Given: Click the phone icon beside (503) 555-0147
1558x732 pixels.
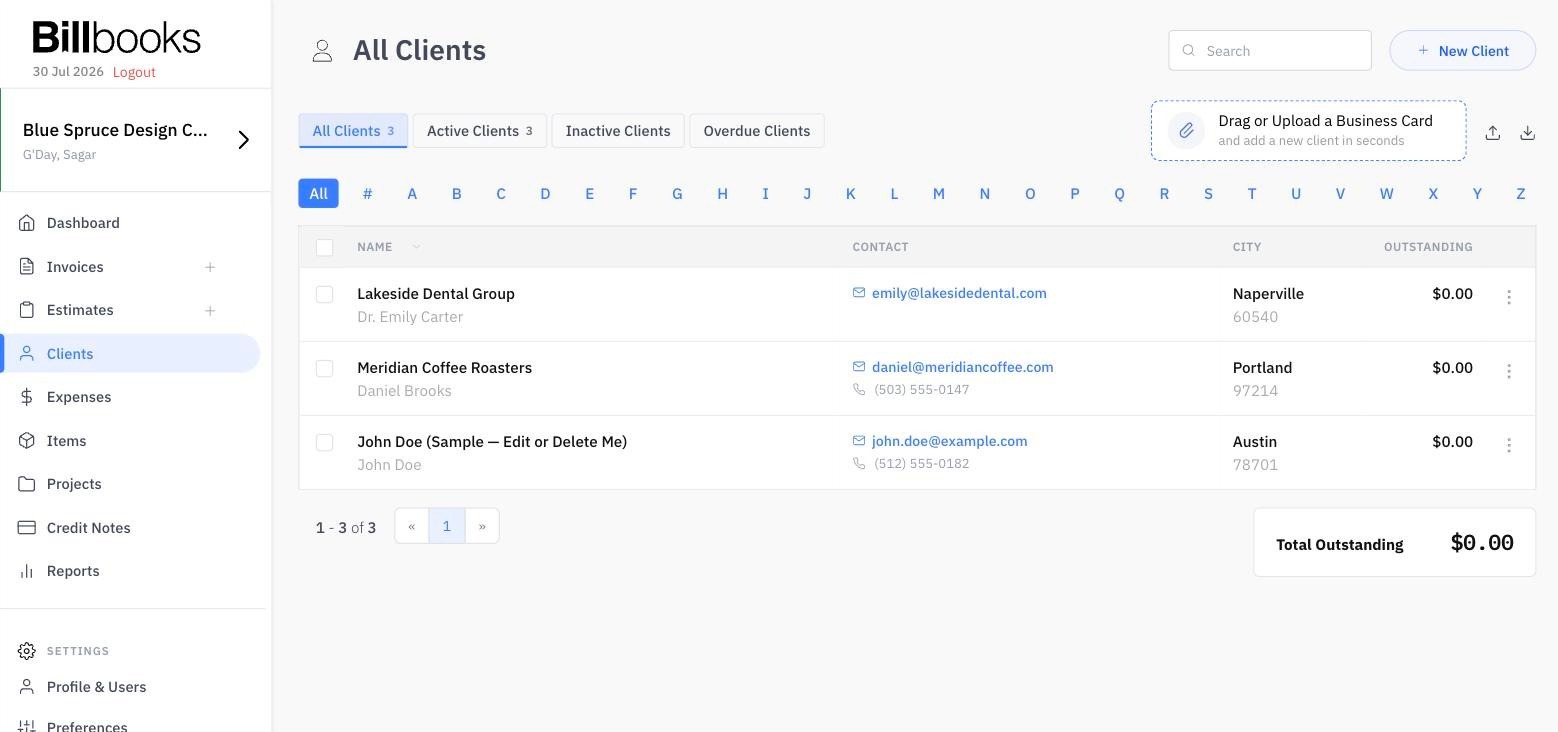Looking at the screenshot, I should 859,390.
